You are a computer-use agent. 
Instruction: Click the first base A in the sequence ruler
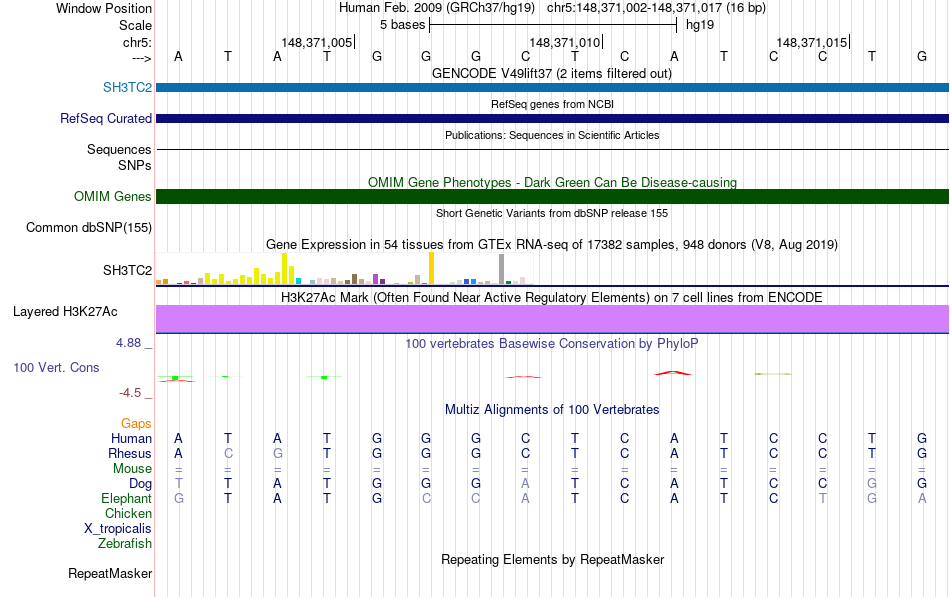178,56
